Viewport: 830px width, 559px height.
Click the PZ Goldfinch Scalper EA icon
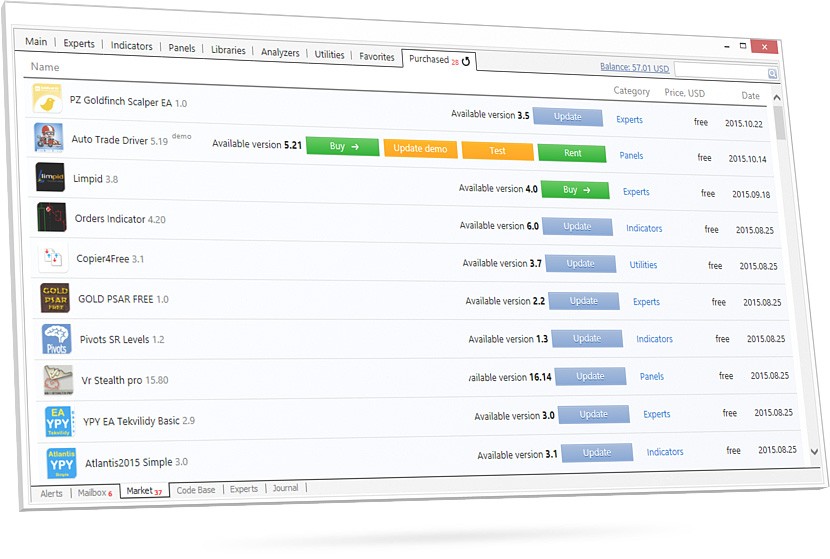(46, 100)
